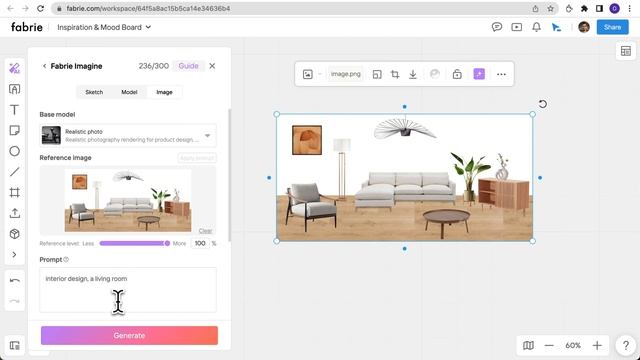Click the resize/fit icon in image toolbar
This screenshot has height=360, width=640.
377,74
